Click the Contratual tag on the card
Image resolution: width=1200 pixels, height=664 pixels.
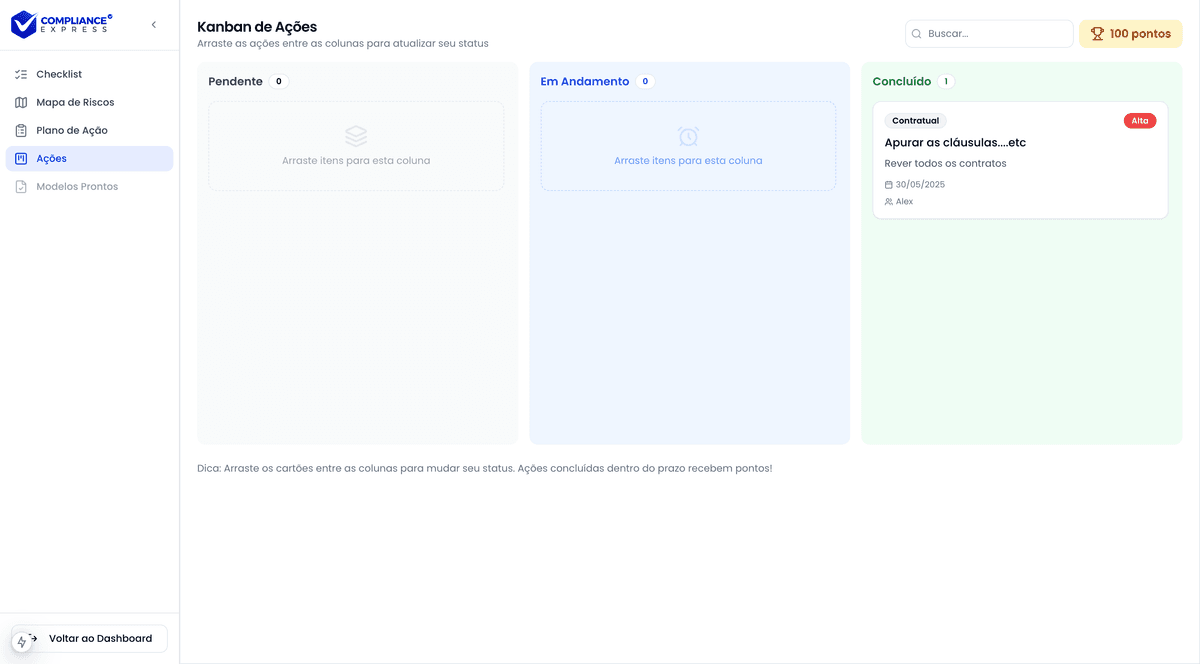click(915, 120)
